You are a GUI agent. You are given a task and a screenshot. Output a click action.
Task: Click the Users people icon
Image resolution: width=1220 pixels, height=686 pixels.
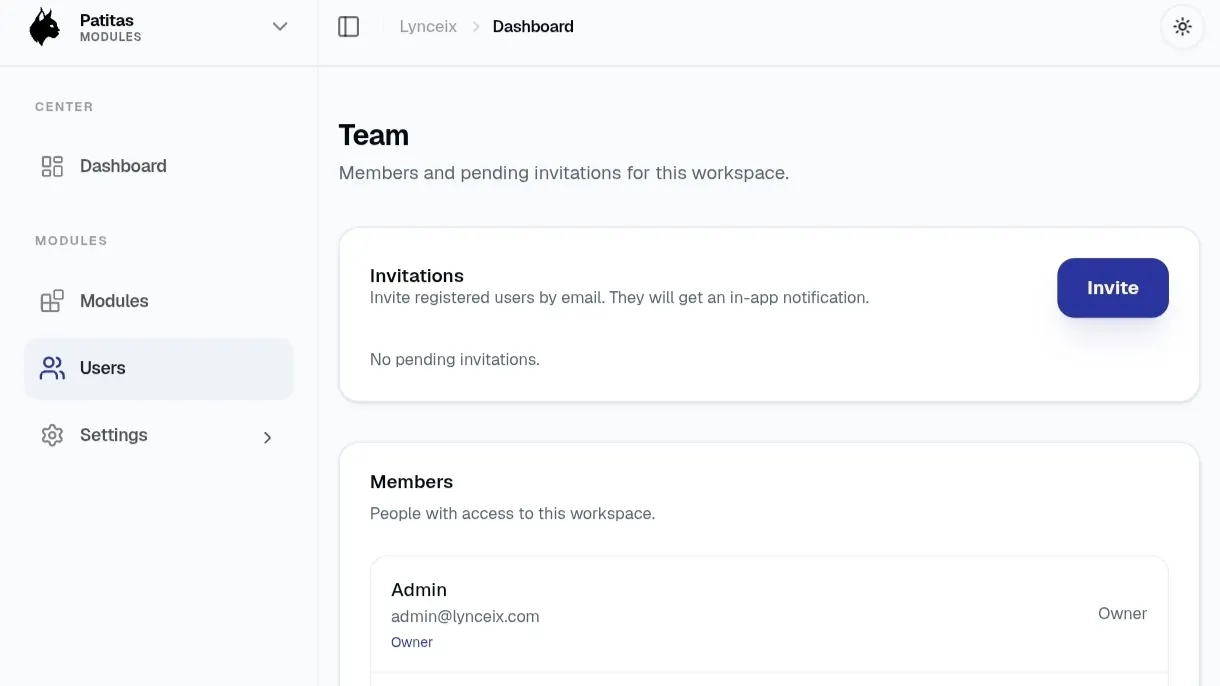52,368
